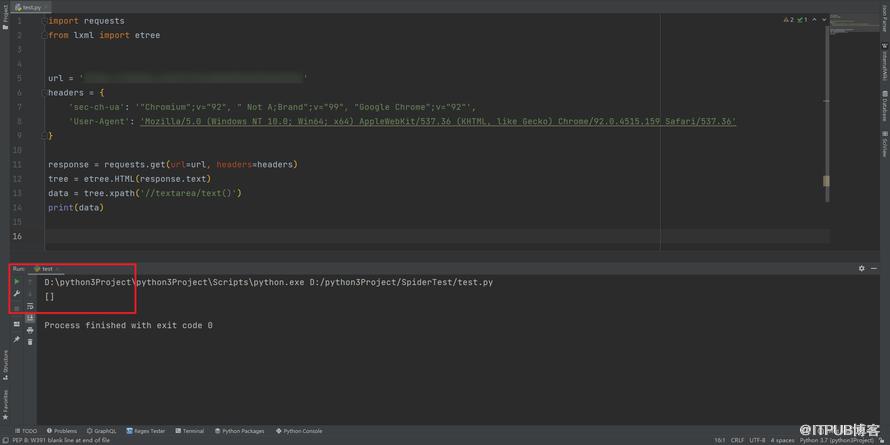Click the up-arrow stack trace icon in Run panel
The width and height of the screenshot is (890, 445).
point(30,282)
